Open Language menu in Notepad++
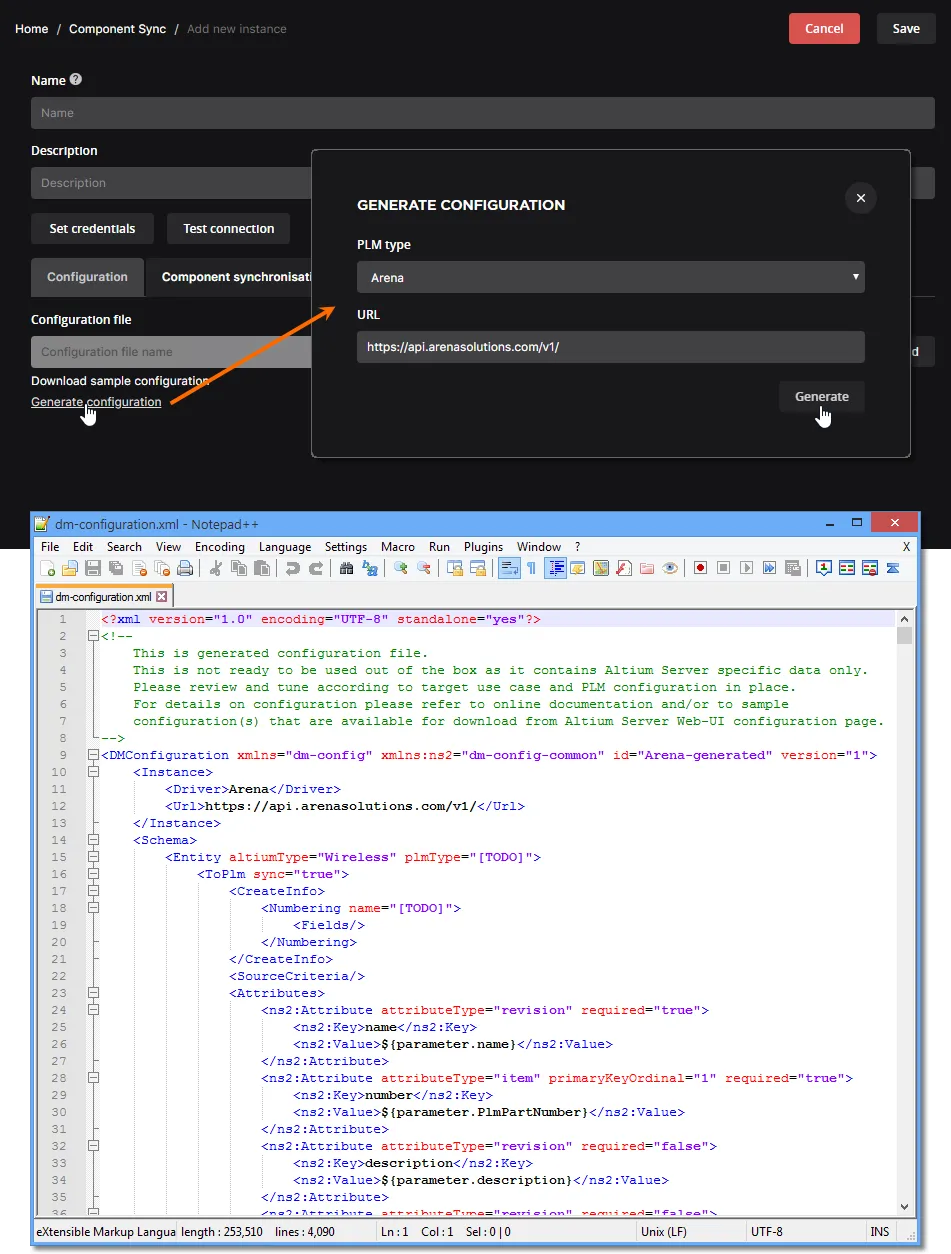Image resolution: width=951 pixels, height=1254 pixels. pos(285,547)
